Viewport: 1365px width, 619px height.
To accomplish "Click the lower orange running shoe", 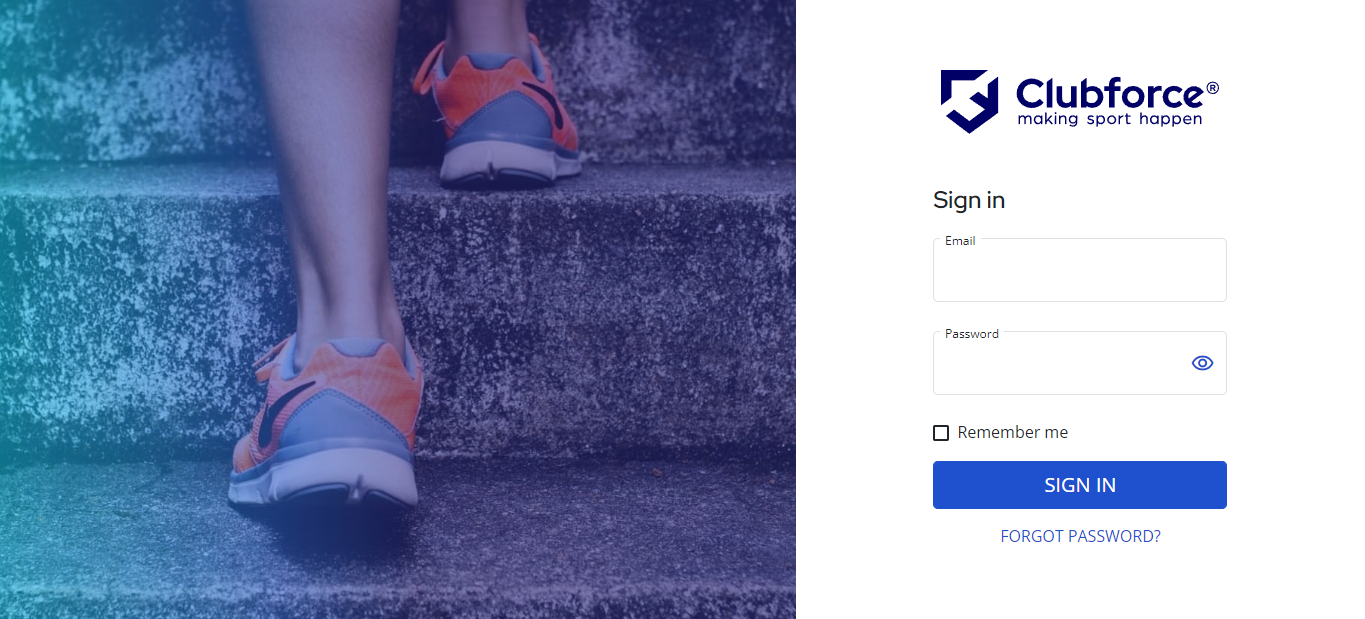I will click(325, 425).
